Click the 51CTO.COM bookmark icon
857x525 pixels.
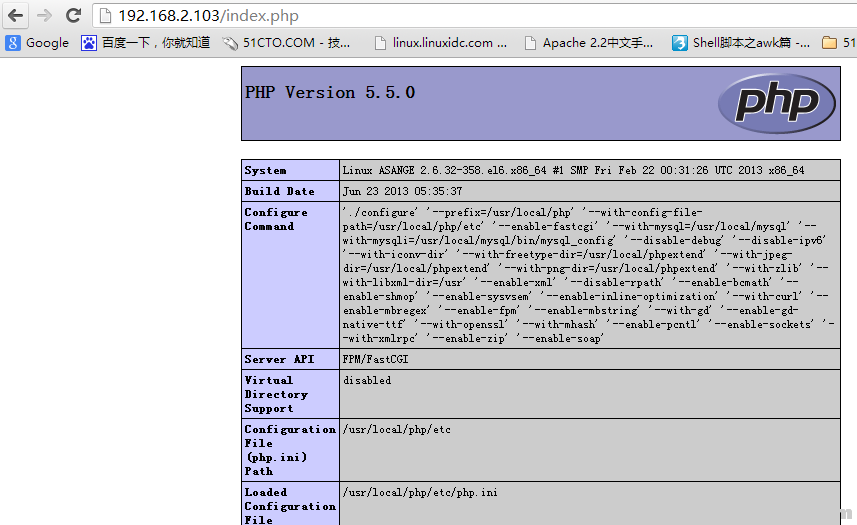coord(230,43)
